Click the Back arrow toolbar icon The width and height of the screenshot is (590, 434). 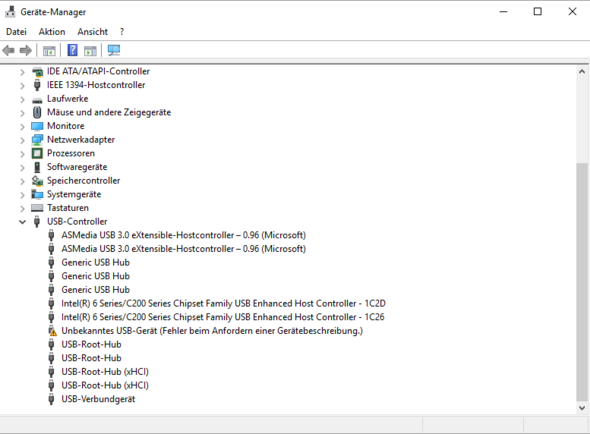click(x=8, y=50)
